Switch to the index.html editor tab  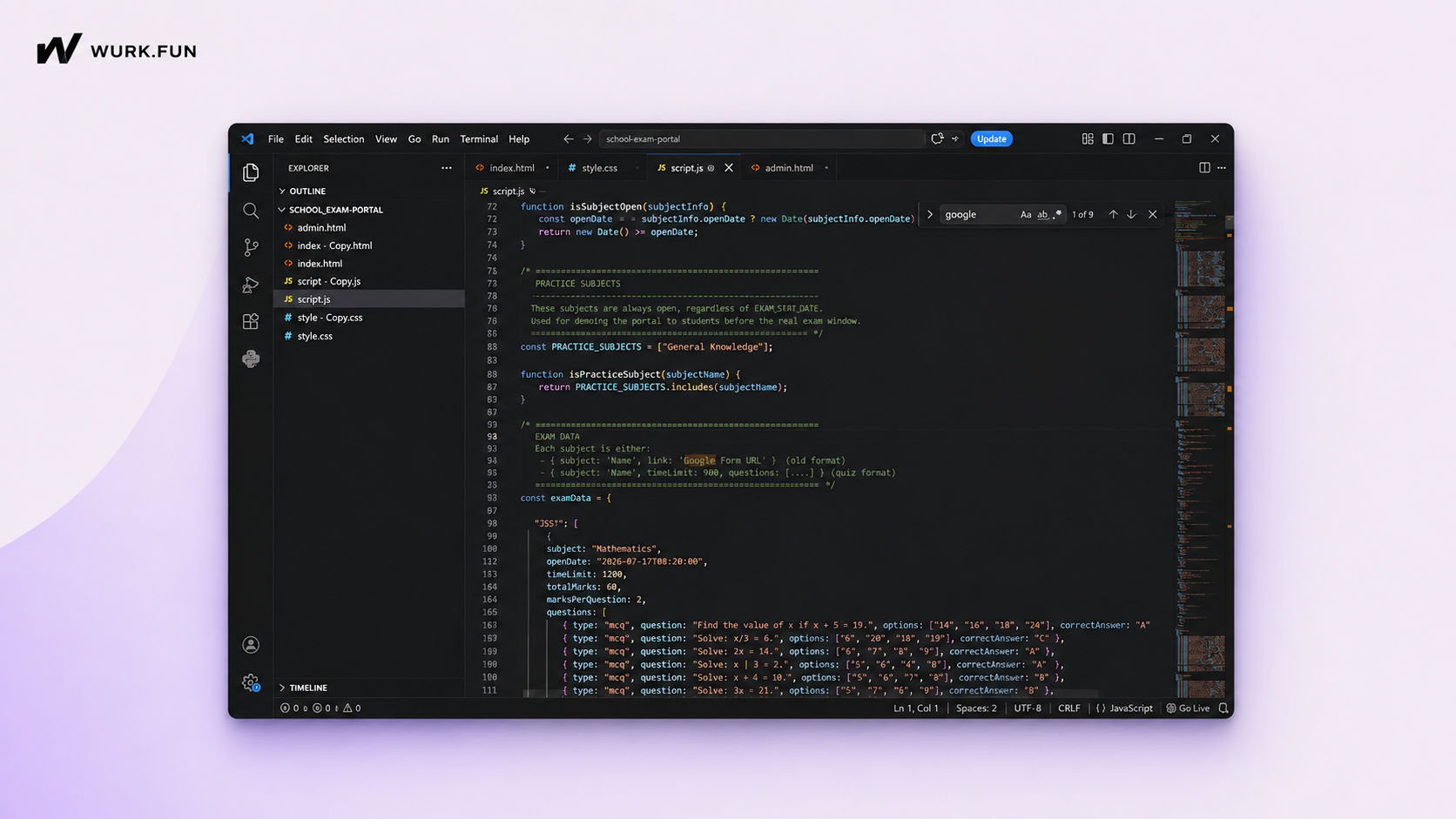(x=512, y=168)
